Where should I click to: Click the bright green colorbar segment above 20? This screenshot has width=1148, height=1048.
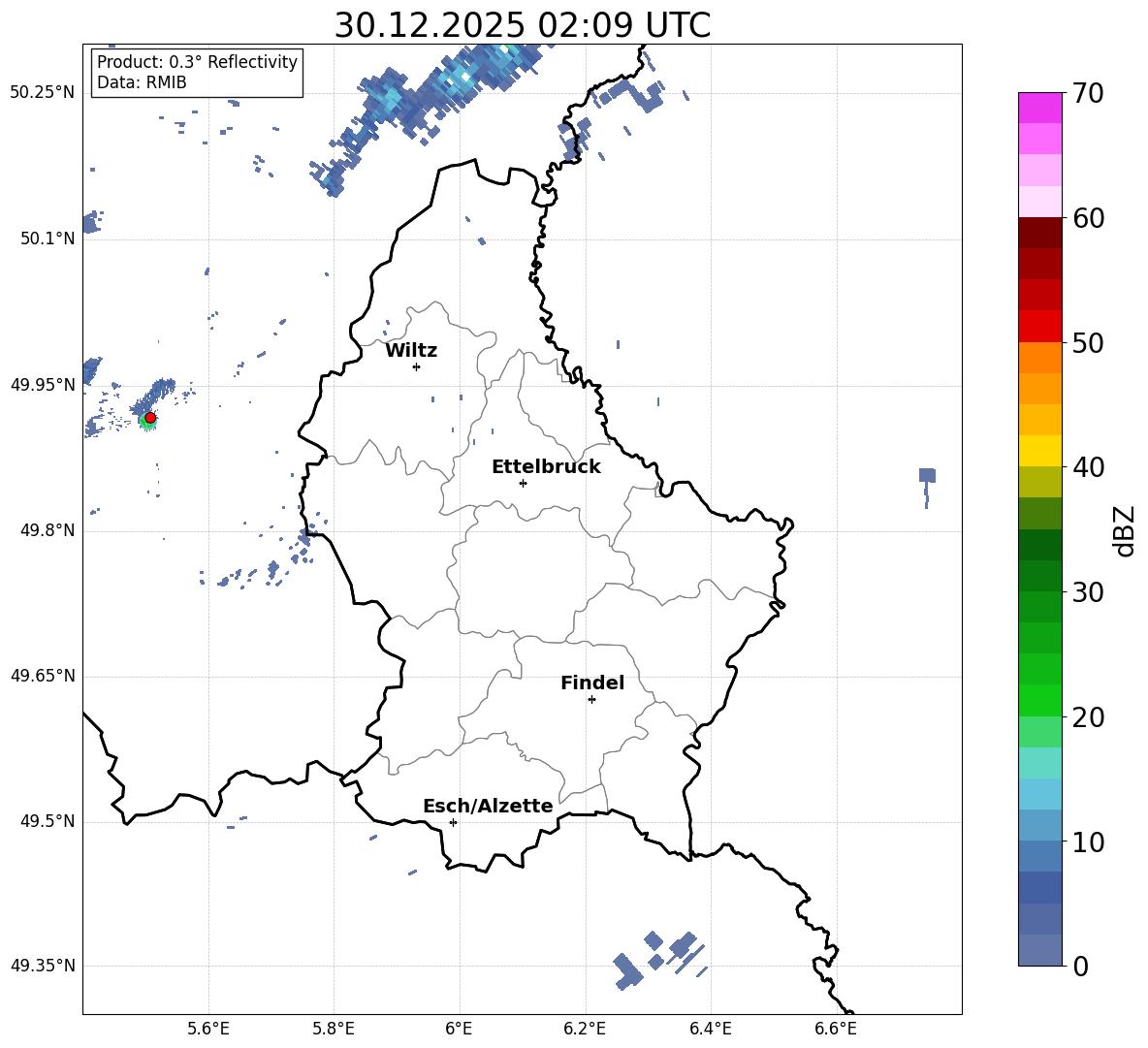(1039, 700)
